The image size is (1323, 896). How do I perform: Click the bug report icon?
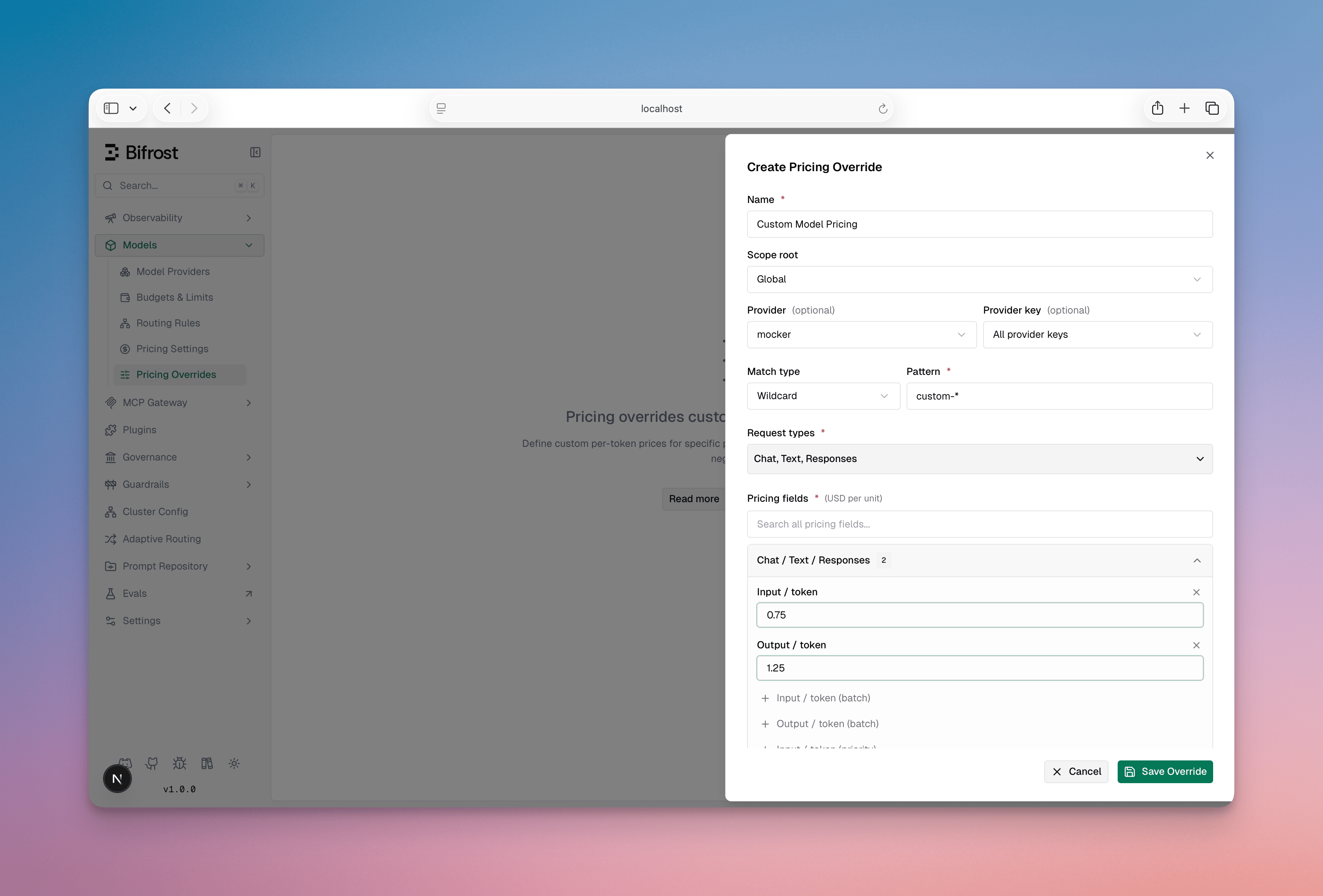point(179,763)
